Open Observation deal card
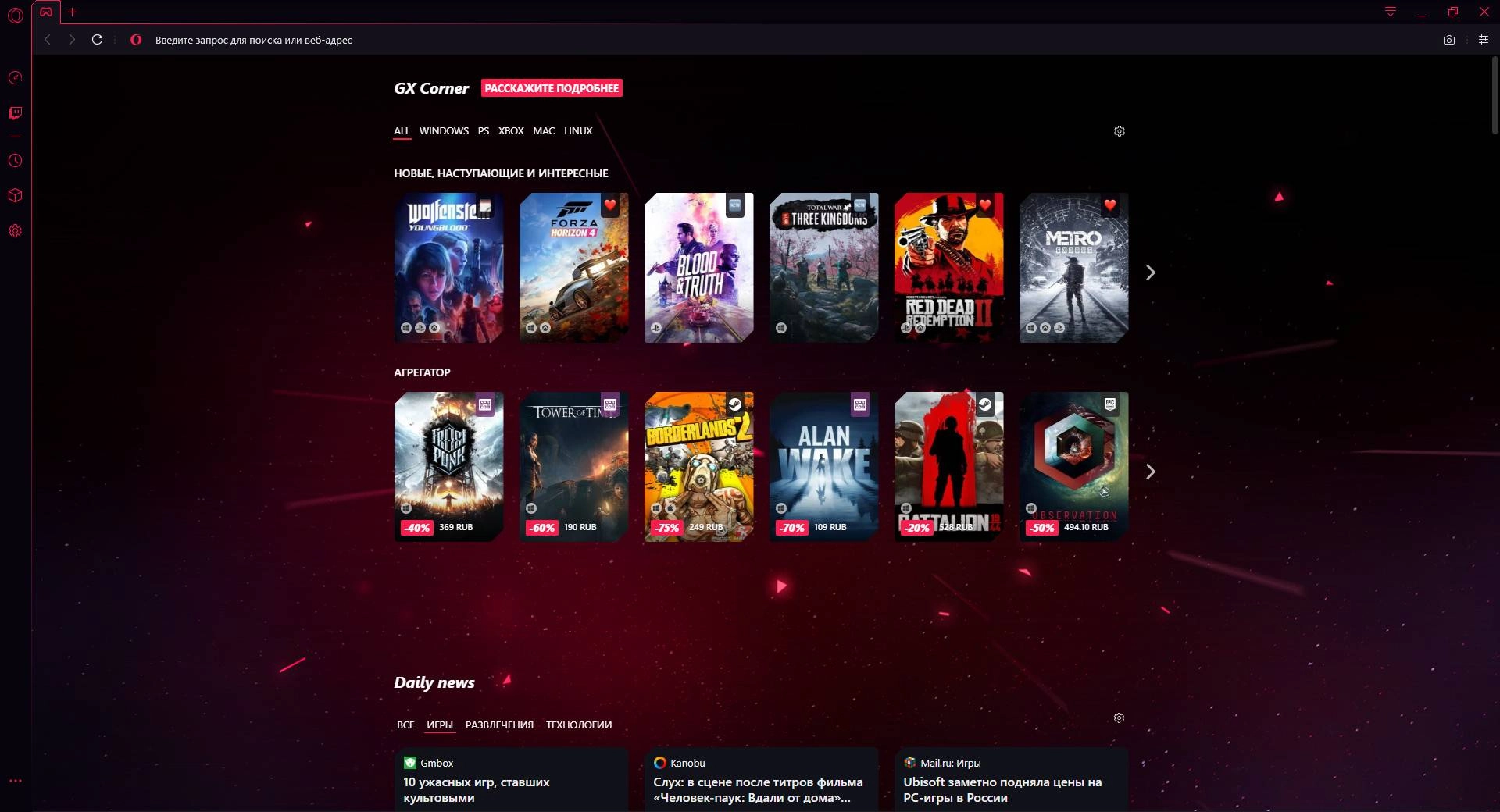The image size is (1500, 812). click(x=1073, y=467)
